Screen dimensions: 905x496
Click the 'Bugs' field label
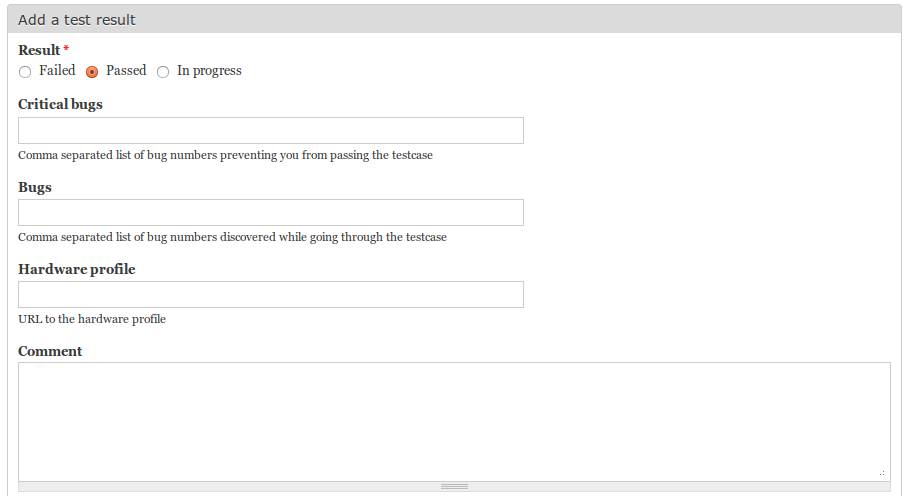point(35,187)
